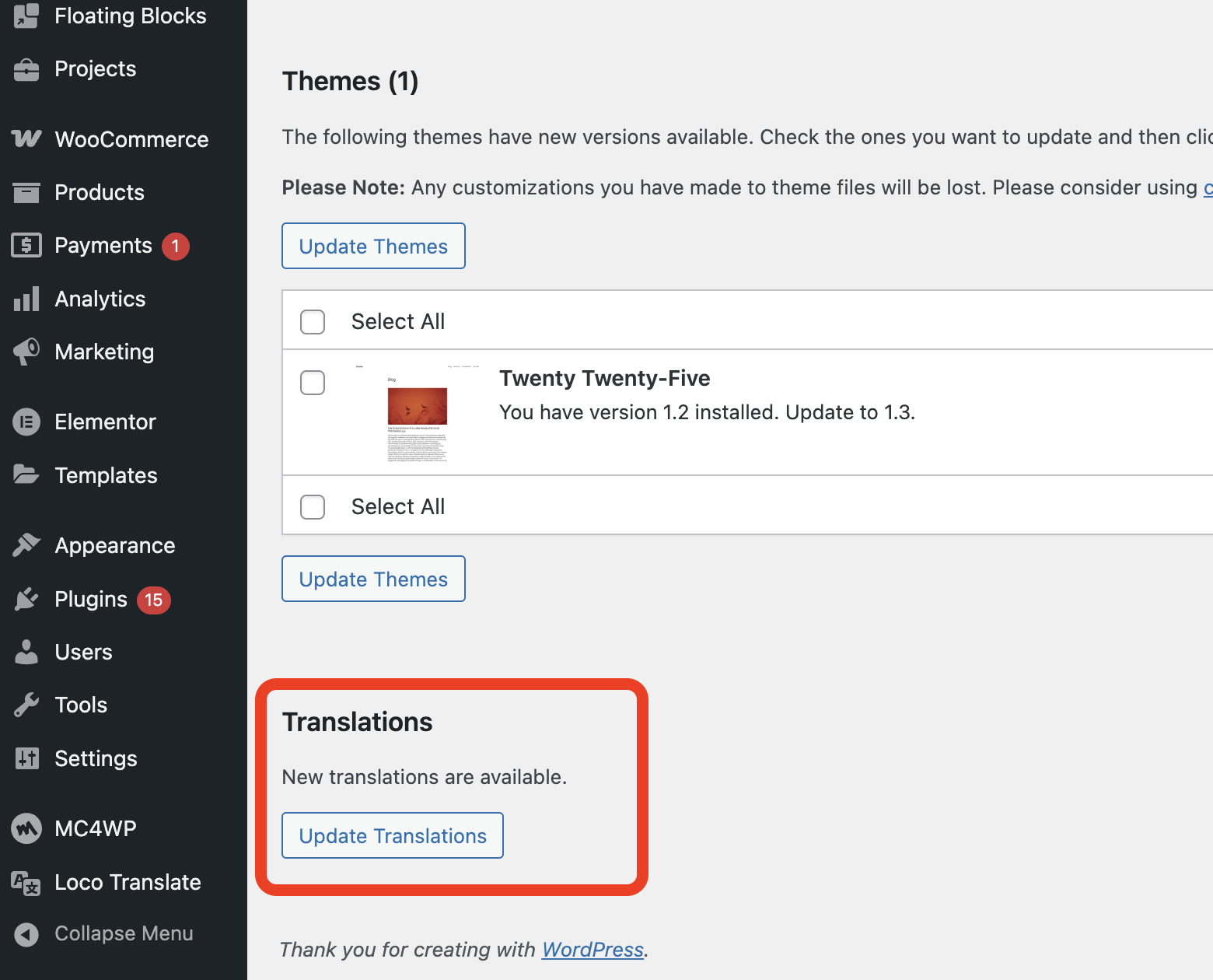Open the Appearance menu
This screenshot has height=980, width=1213.
tap(114, 546)
